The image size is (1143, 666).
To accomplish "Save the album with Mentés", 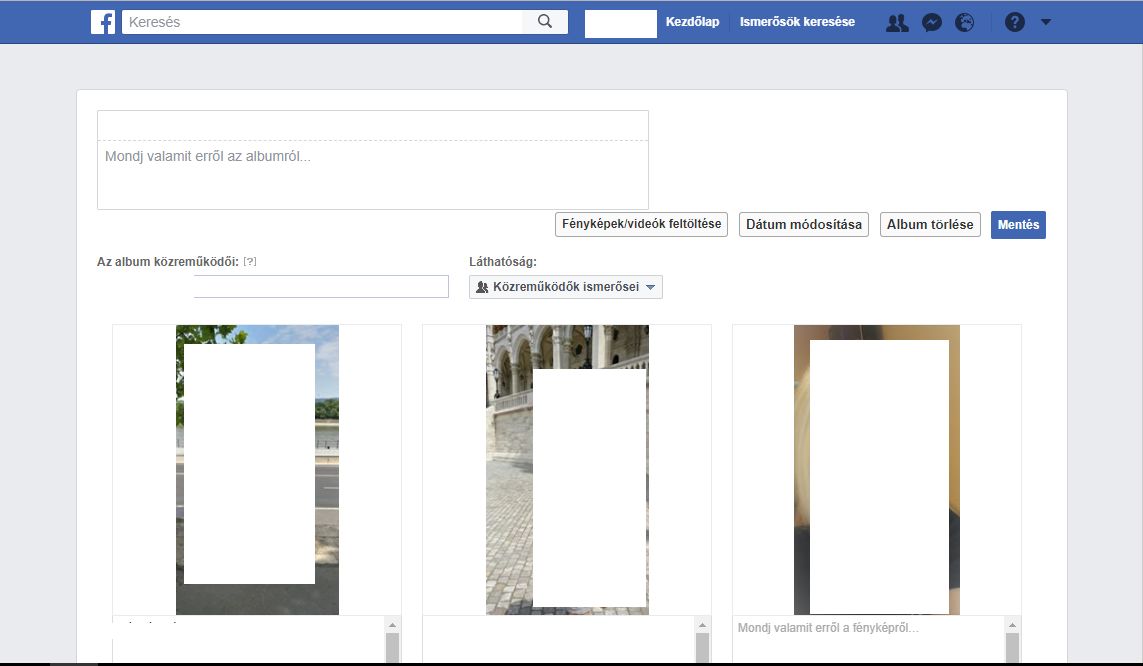I will [x=1018, y=224].
